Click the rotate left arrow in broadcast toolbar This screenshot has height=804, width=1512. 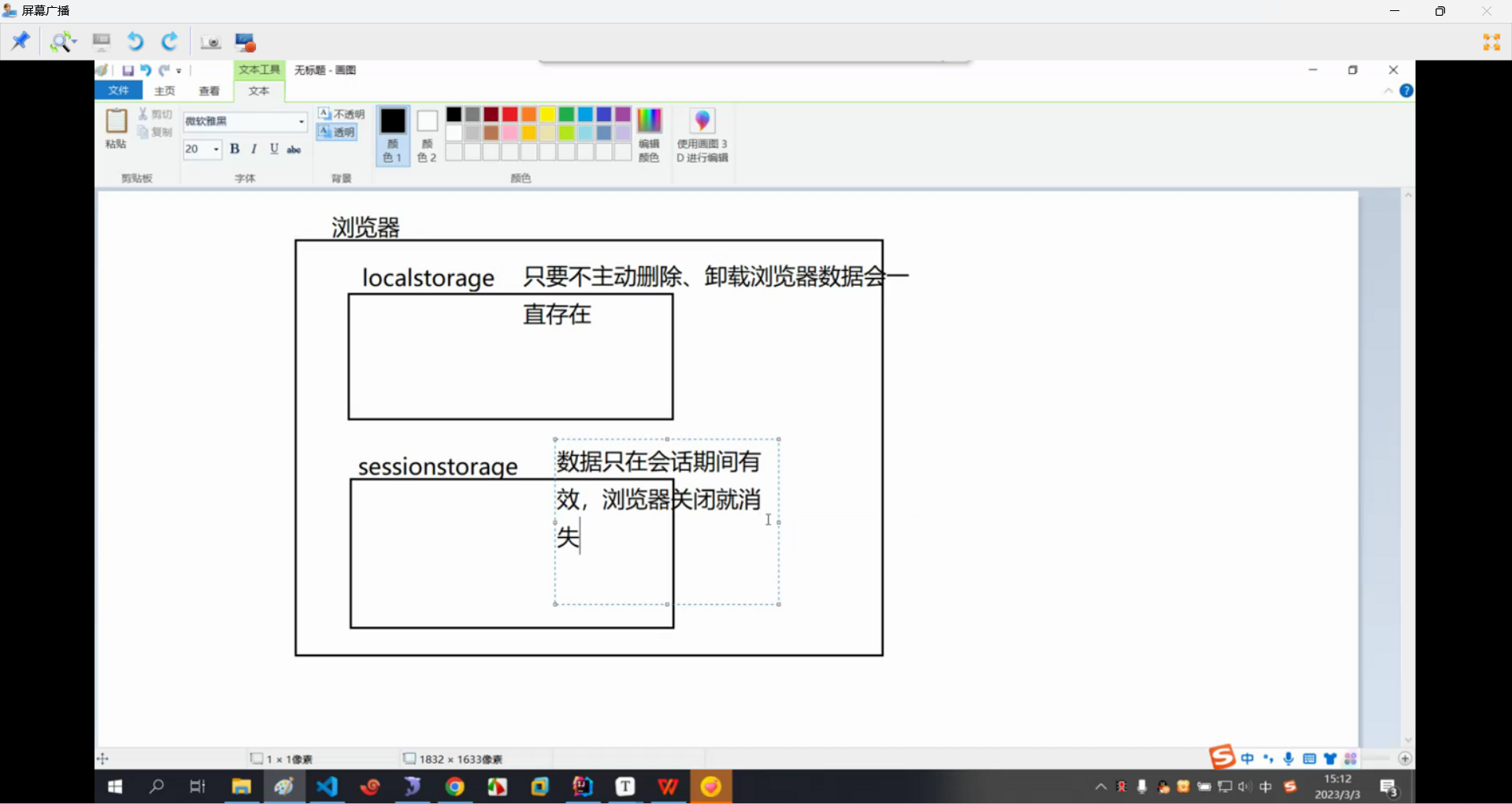135,42
